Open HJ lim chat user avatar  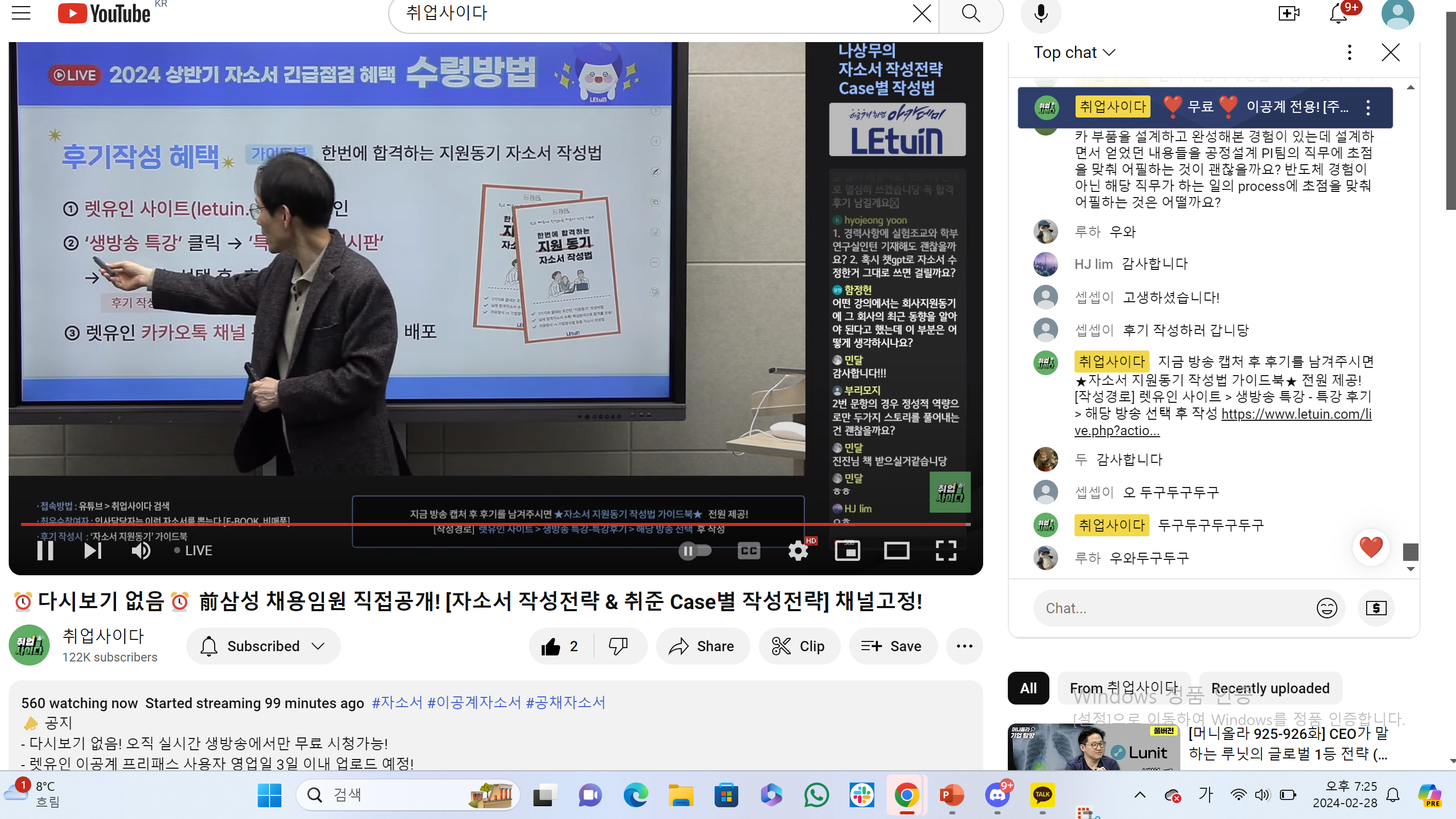tap(1046, 264)
